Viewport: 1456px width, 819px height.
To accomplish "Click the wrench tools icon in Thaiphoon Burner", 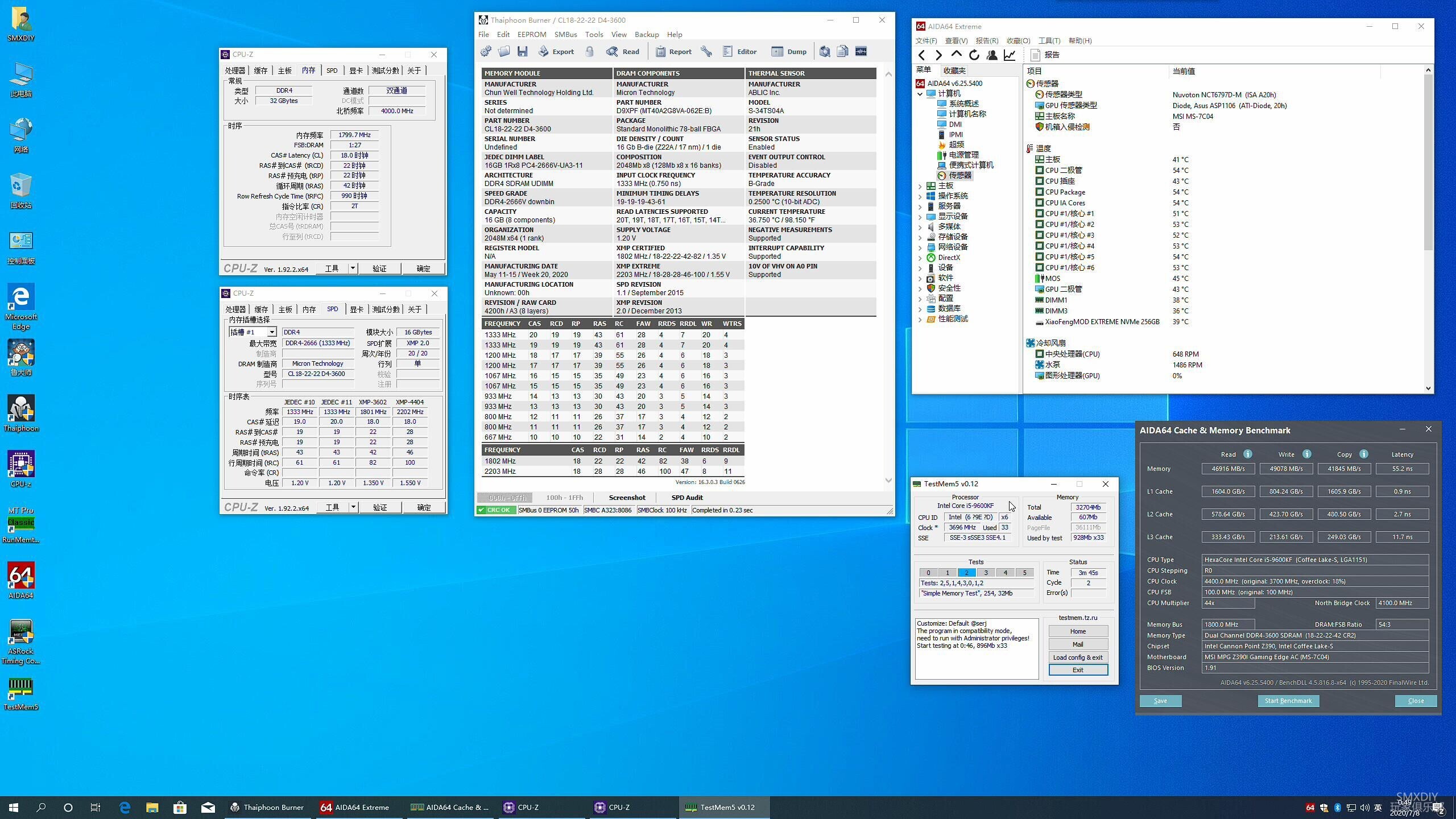I will [x=706, y=52].
